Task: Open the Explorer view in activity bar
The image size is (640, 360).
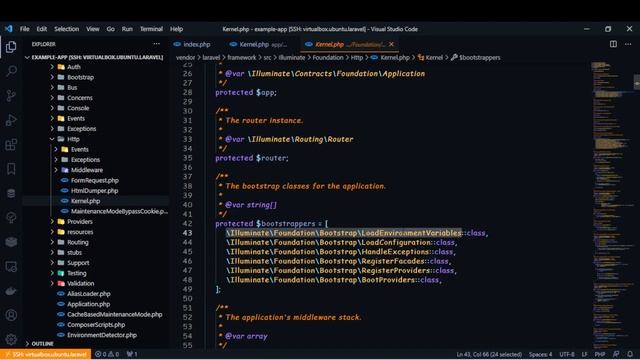Action: (11, 47)
